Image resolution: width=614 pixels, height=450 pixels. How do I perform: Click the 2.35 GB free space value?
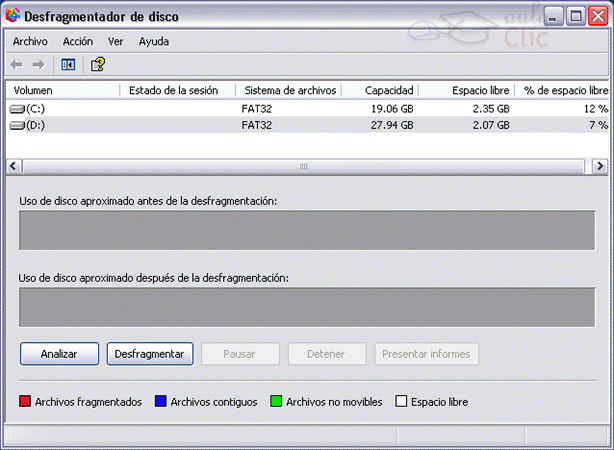tap(491, 109)
